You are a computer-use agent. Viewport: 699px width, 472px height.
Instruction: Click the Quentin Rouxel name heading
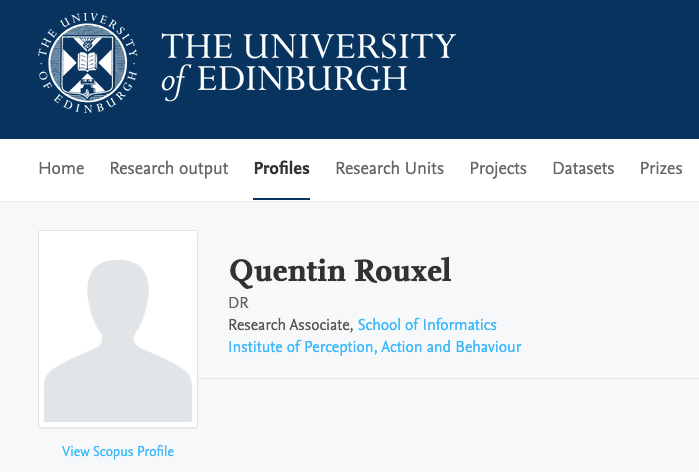coord(340,270)
